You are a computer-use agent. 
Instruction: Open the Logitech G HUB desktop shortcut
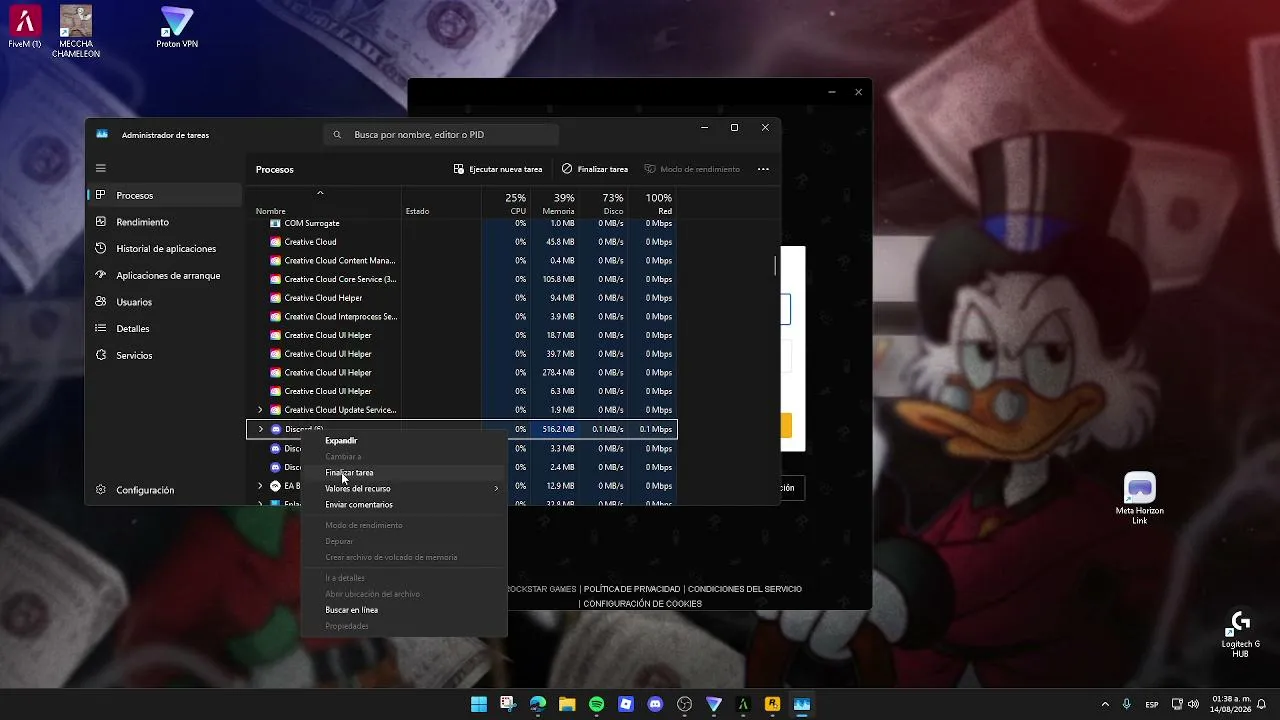[1240, 634]
